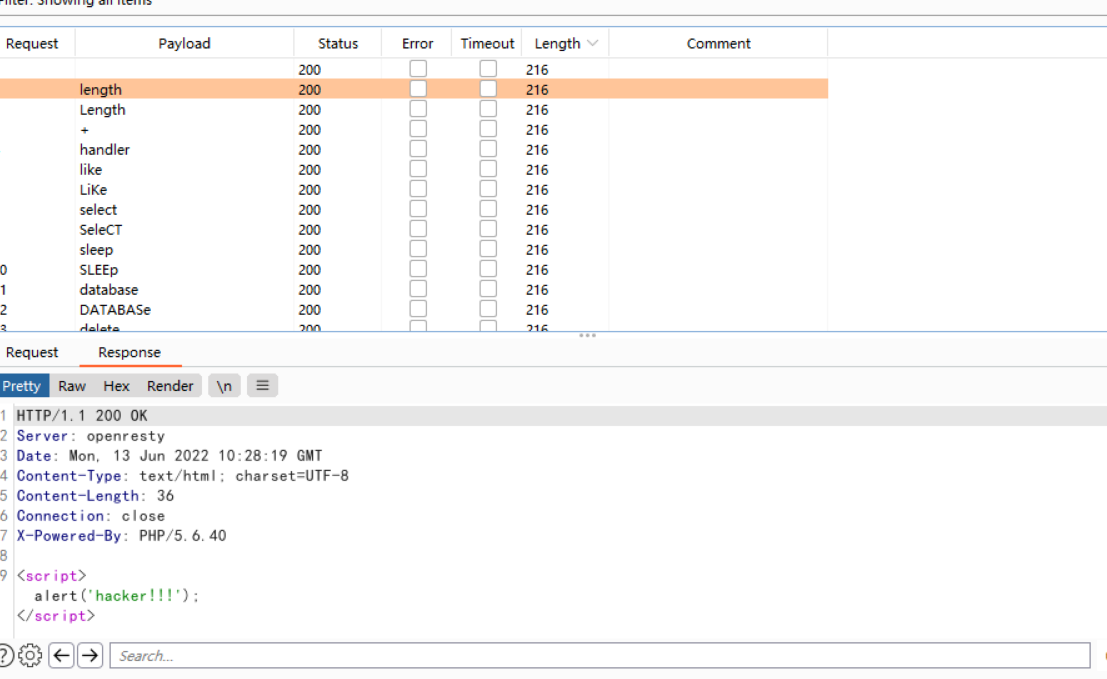This screenshot has width=1107, height=679.
Task: Click the help question mark icon
Action: click(x=4, y=655)
